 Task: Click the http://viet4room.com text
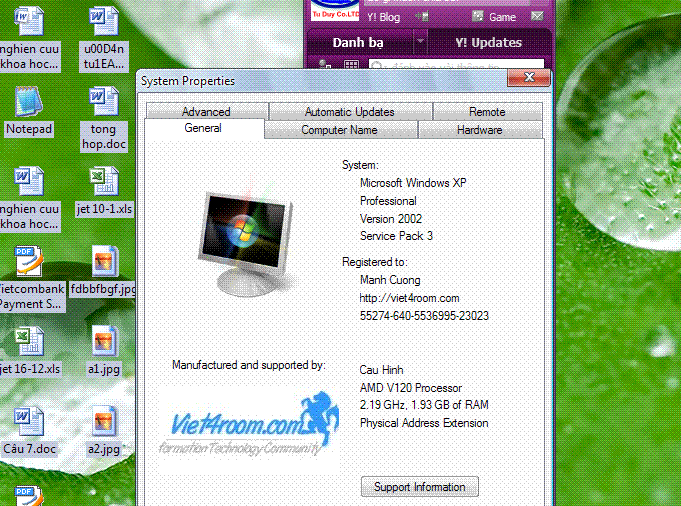(x=409, y=298)
